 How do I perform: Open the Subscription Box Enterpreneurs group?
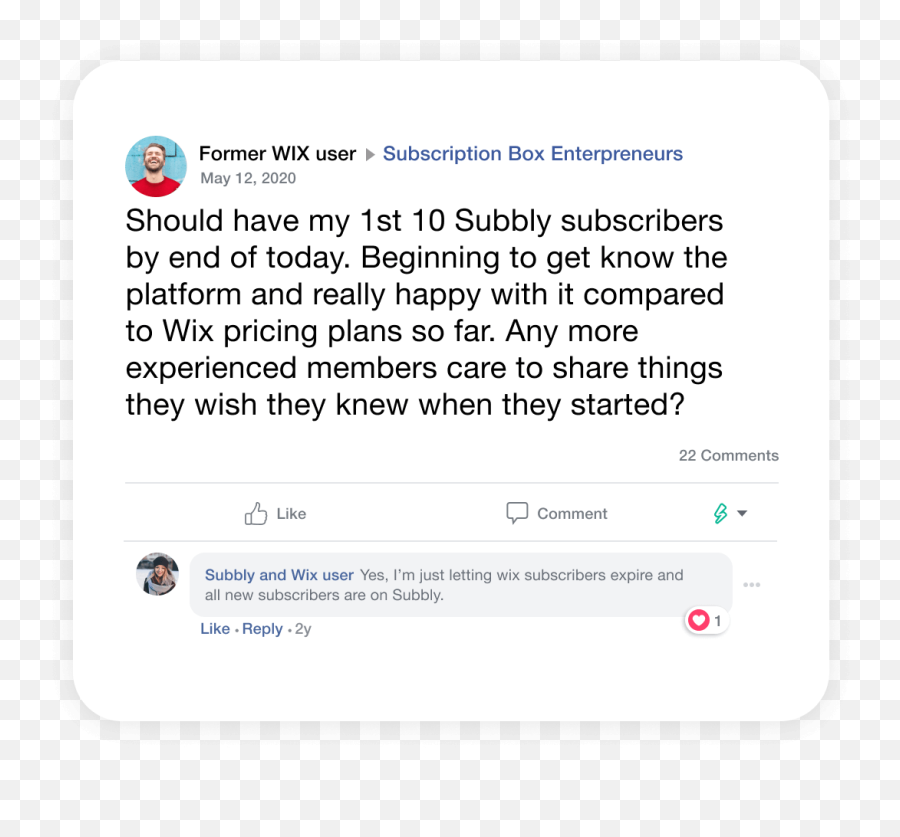(x=532, y=154)
